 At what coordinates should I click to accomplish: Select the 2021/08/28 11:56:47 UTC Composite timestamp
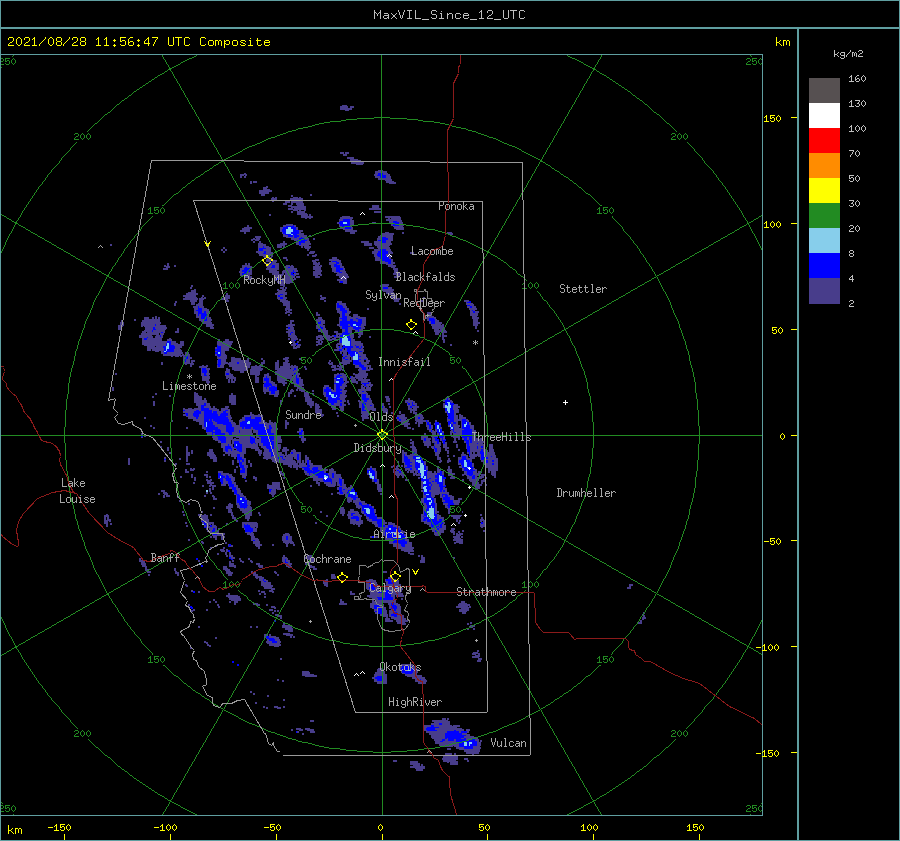(138, 42)
